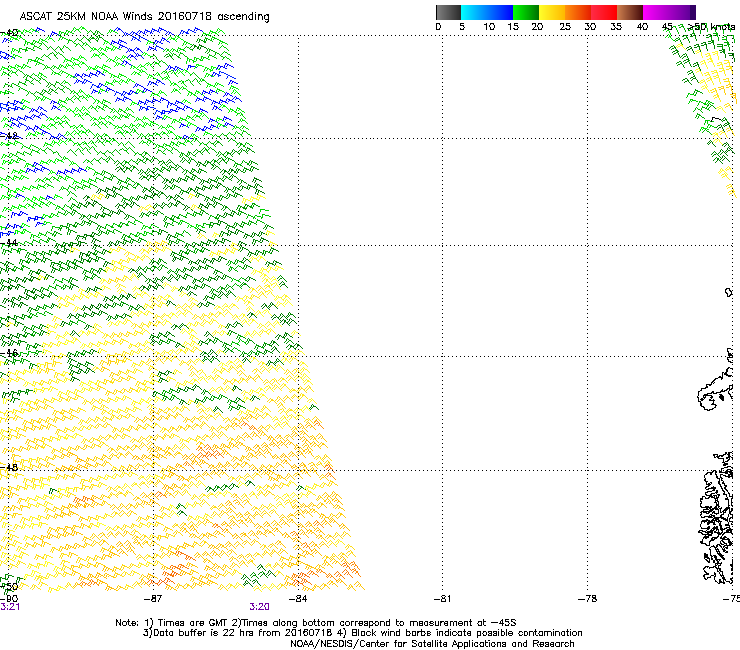Pick the green 15-20 knots color bar segment
740x650 pixels.
(x=526, y=12)
